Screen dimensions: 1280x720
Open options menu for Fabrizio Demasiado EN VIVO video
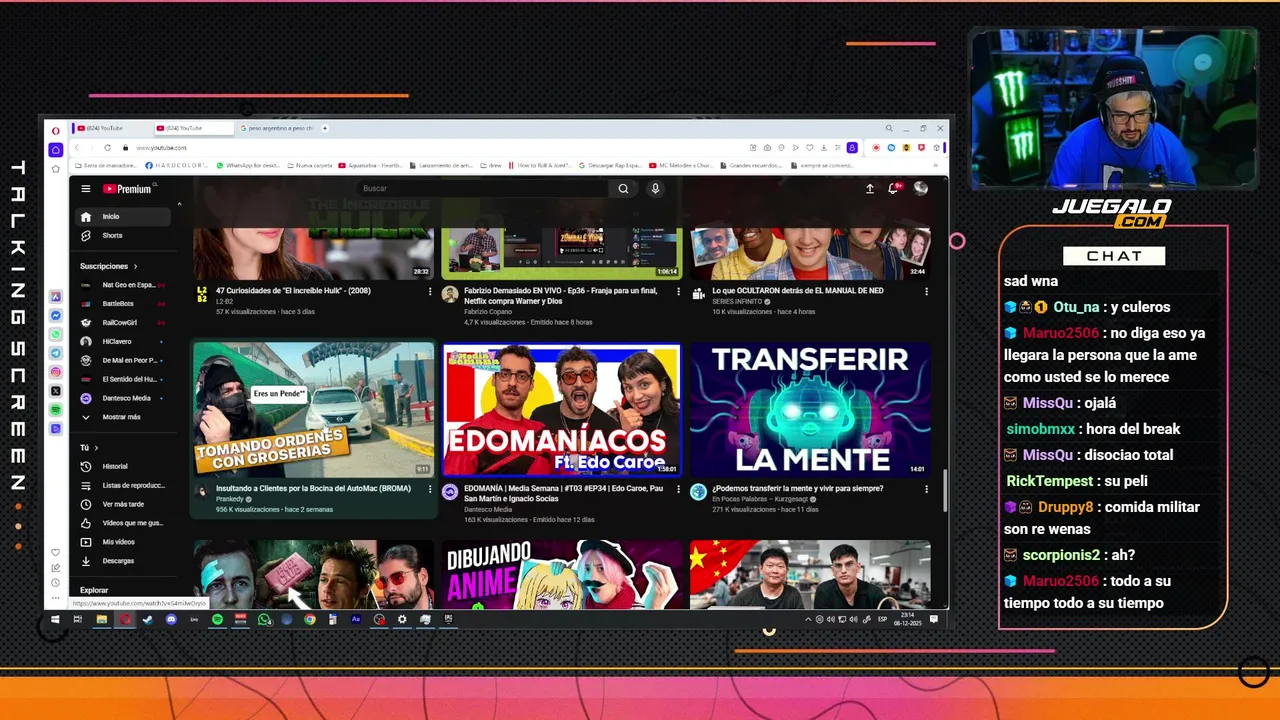point(679,292)
